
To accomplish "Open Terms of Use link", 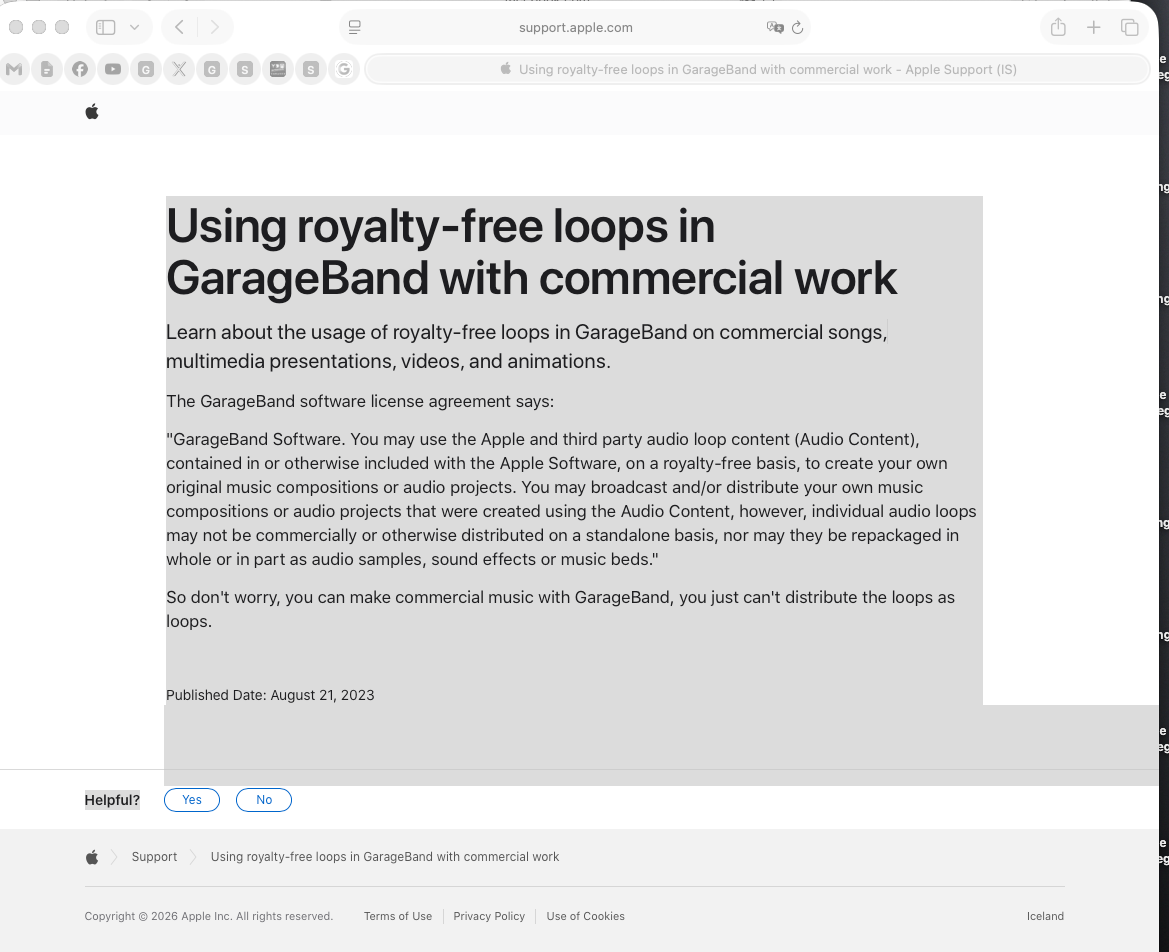I will point(397,916).
